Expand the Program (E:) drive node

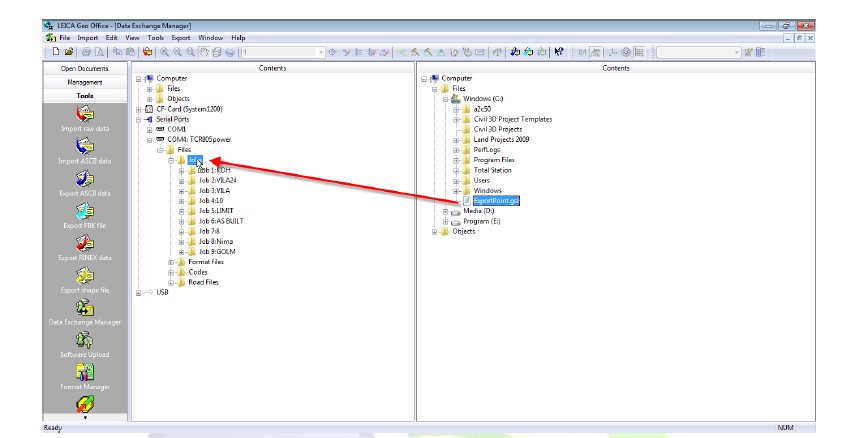click(x=445, y=222)
